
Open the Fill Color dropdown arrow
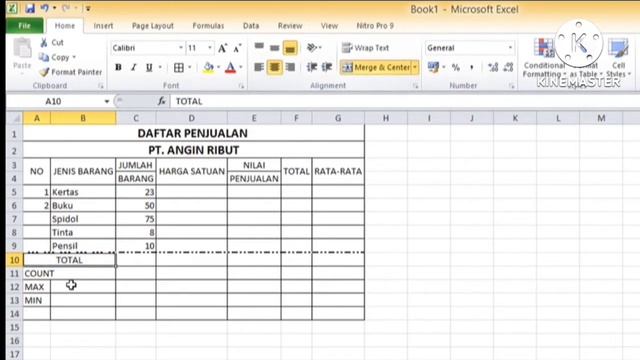point(218,67)
